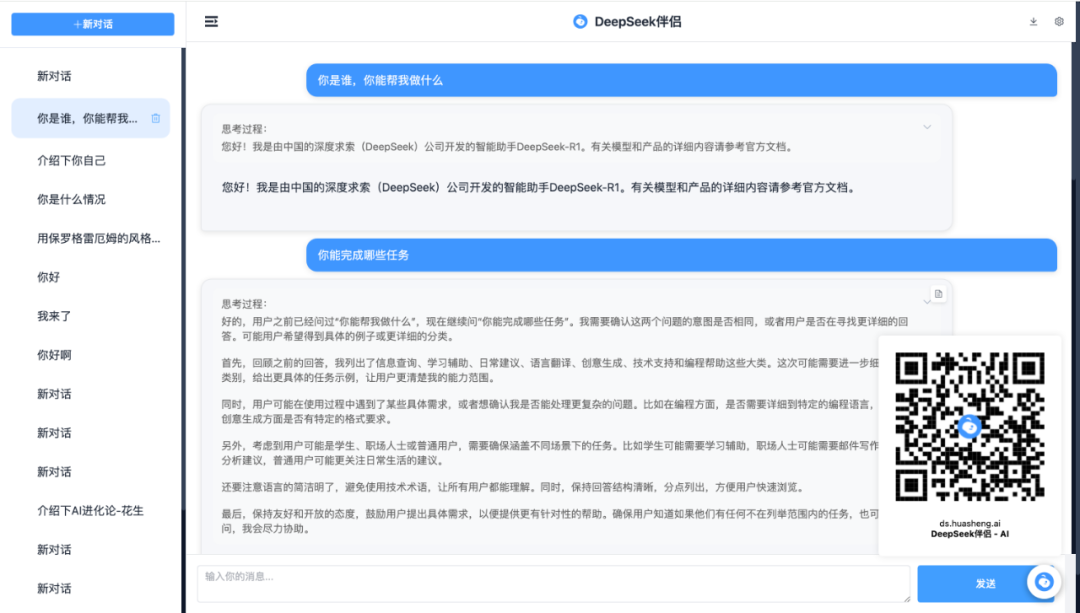Click the download icon in header

tap(1033, 21)
